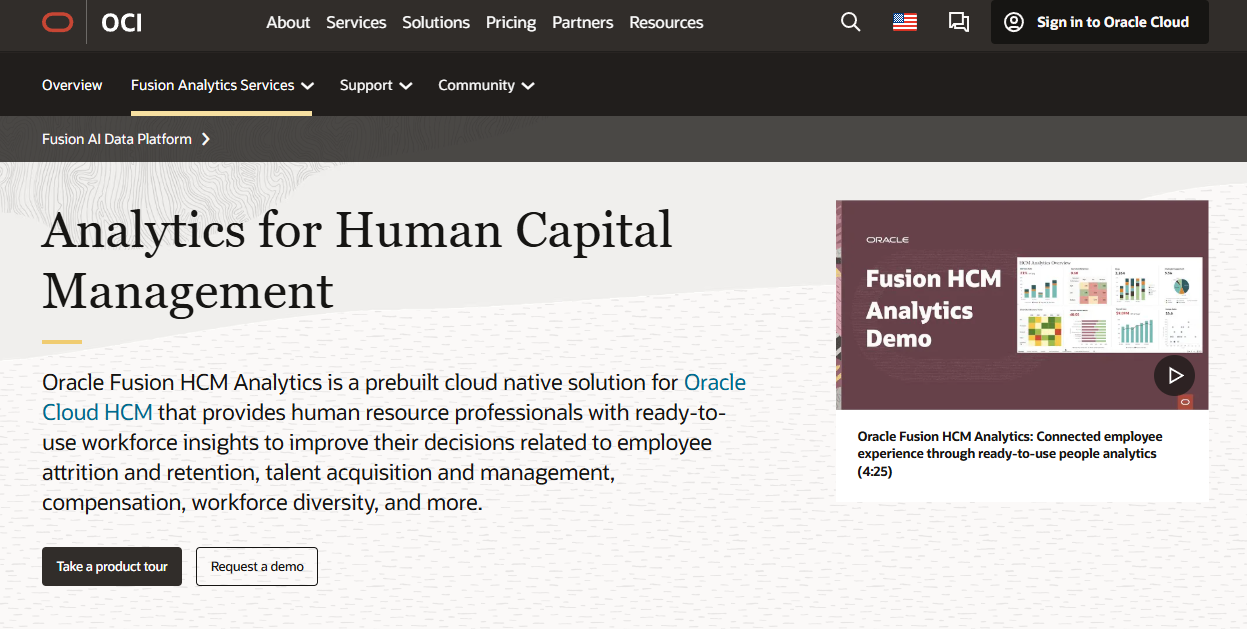Viewport: 1247px width, 629px height.
Task: Click the Oracle watermark on video thumbnail
Action: [x=888, y=239]
